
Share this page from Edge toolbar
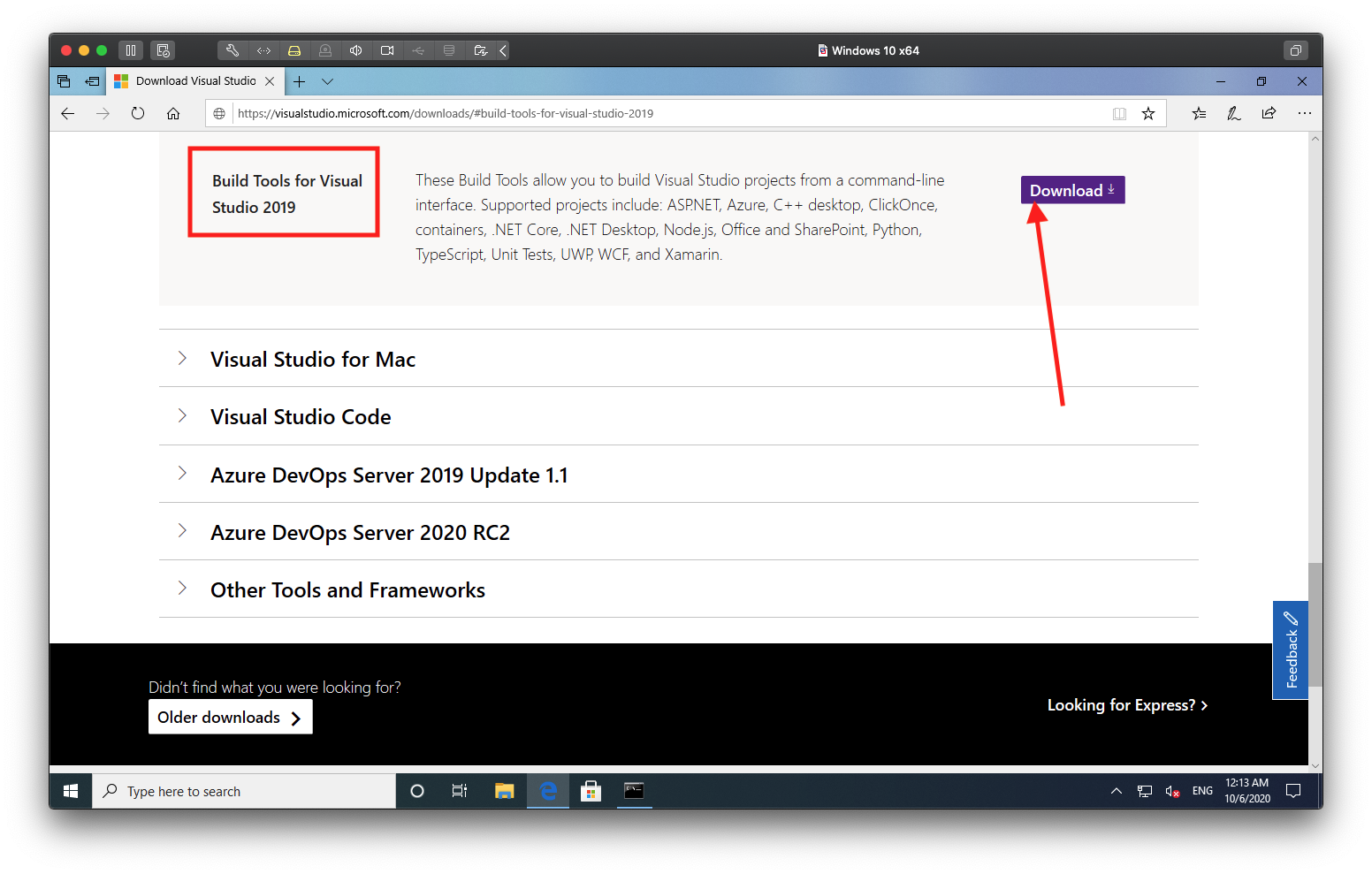pos(1269,113)
